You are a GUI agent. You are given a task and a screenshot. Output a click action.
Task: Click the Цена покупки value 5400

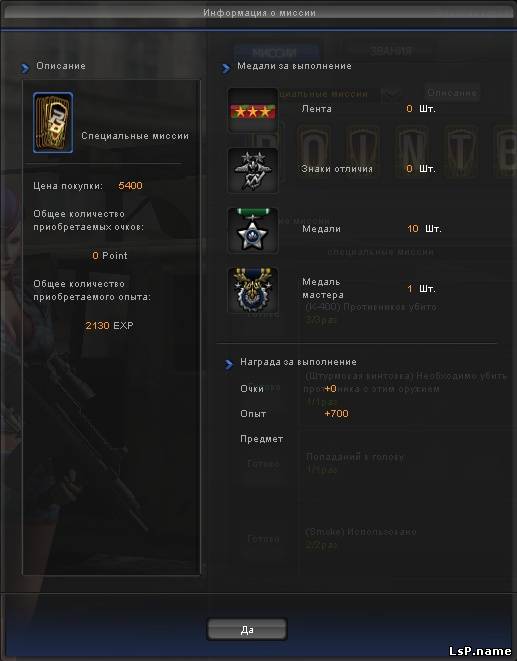coord(130,185)
